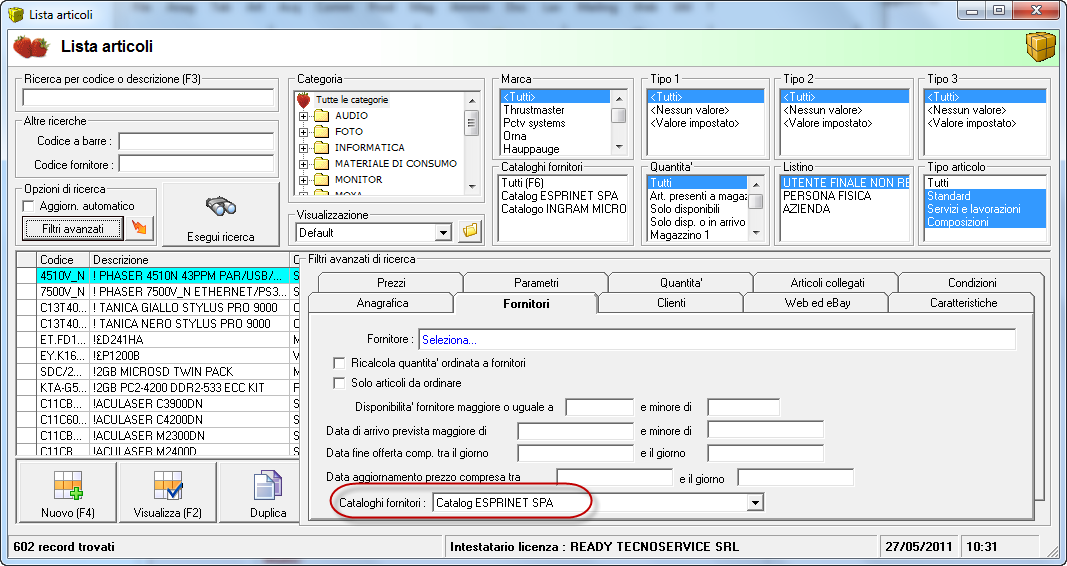Screen dimensions: 1067x566
Task: Click the Duplica documents icon
Action: pyautogui.click(x=267, y=487)
